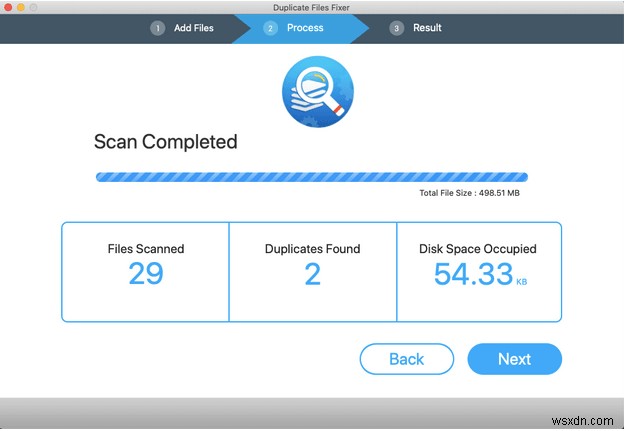Click the step 2 number badge
The height and width of the screenshot is (431, 625).
pyautogui.click(x=270, y=28)
